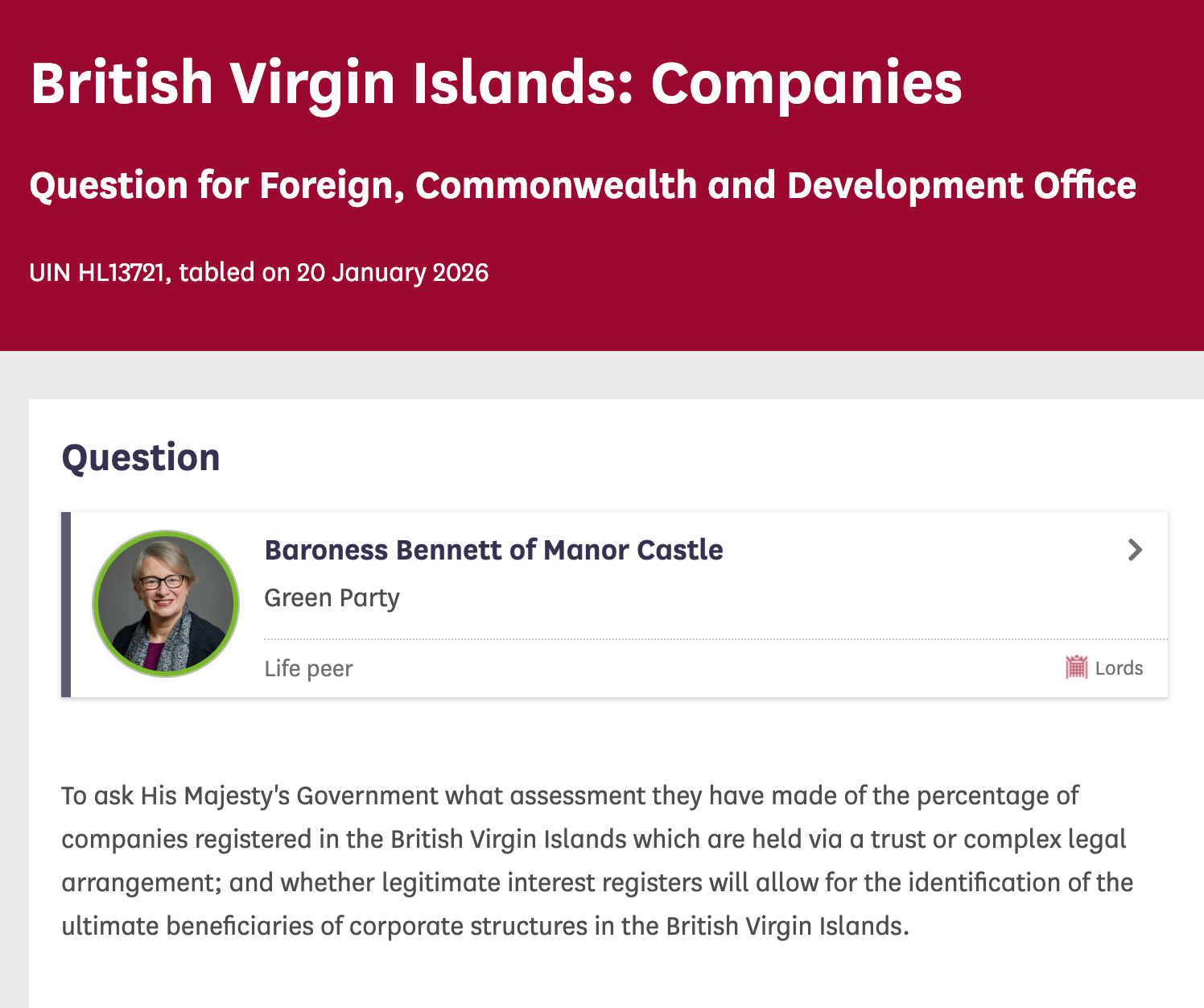Viewport: 1204px width, 1008px height.
Task: Click the chevron arrow on the member card
Action: coord(1135,550)
